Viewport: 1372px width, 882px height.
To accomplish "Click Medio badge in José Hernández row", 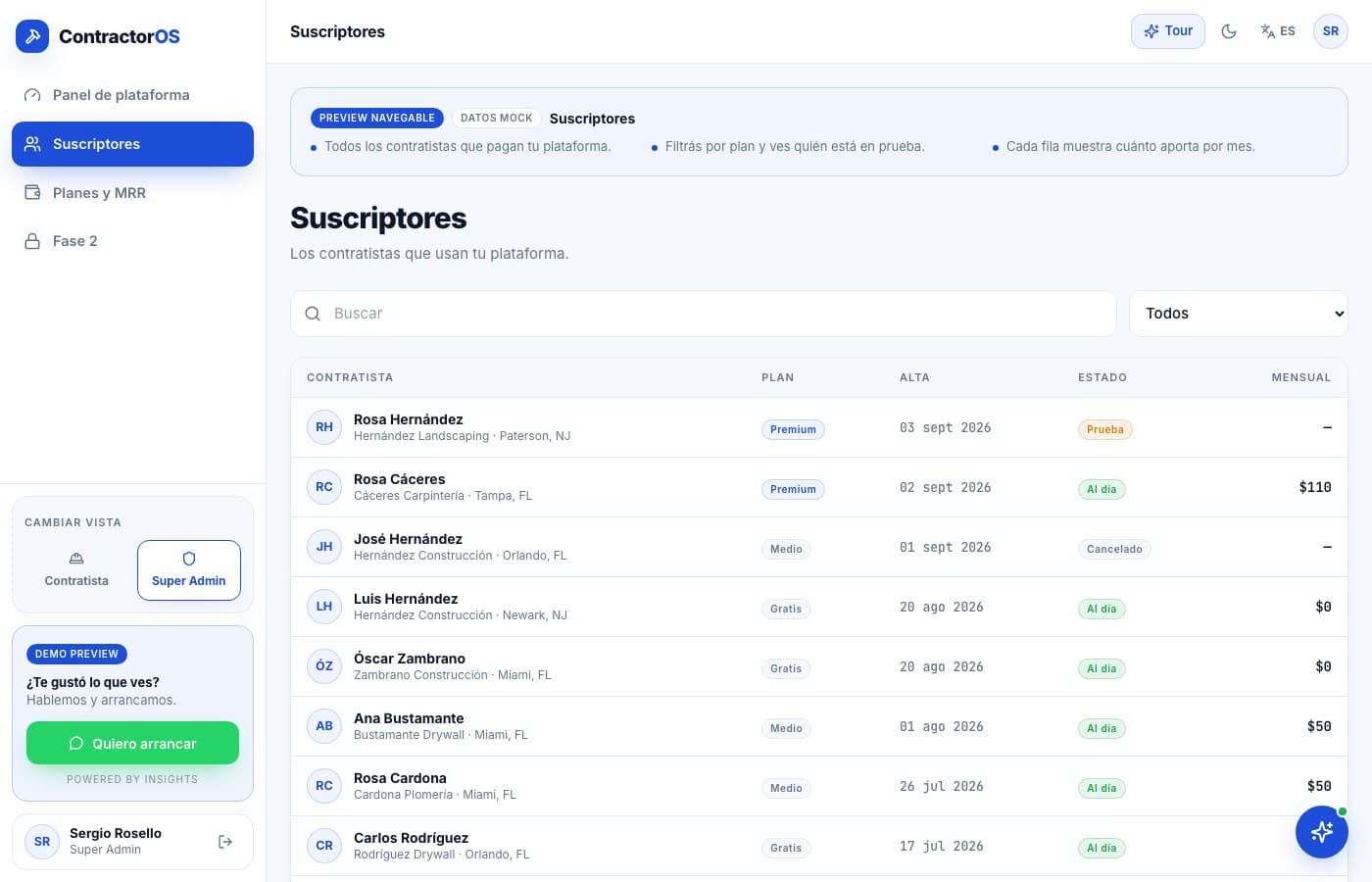I will (786, 549).
